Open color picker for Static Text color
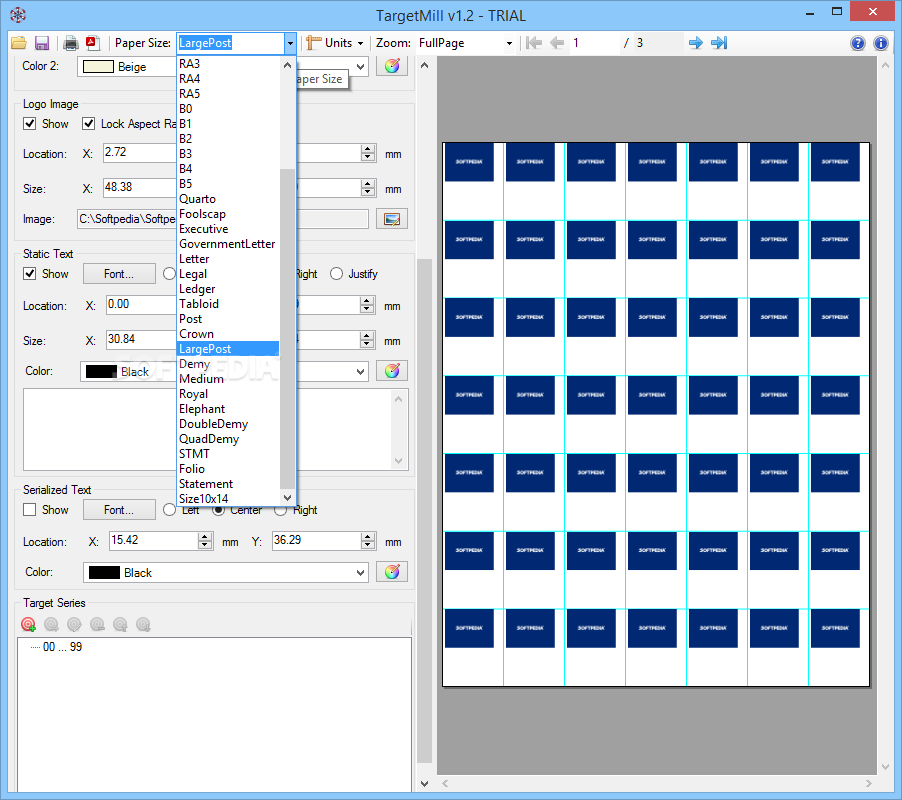902x800 pixels. point(392,371)
